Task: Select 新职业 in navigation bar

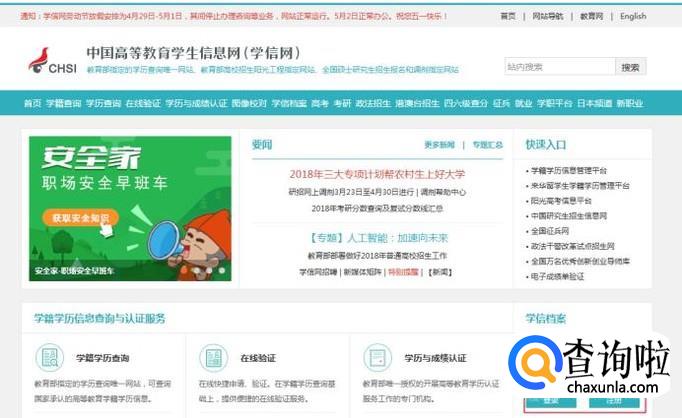Action: [x=630, y=103]
